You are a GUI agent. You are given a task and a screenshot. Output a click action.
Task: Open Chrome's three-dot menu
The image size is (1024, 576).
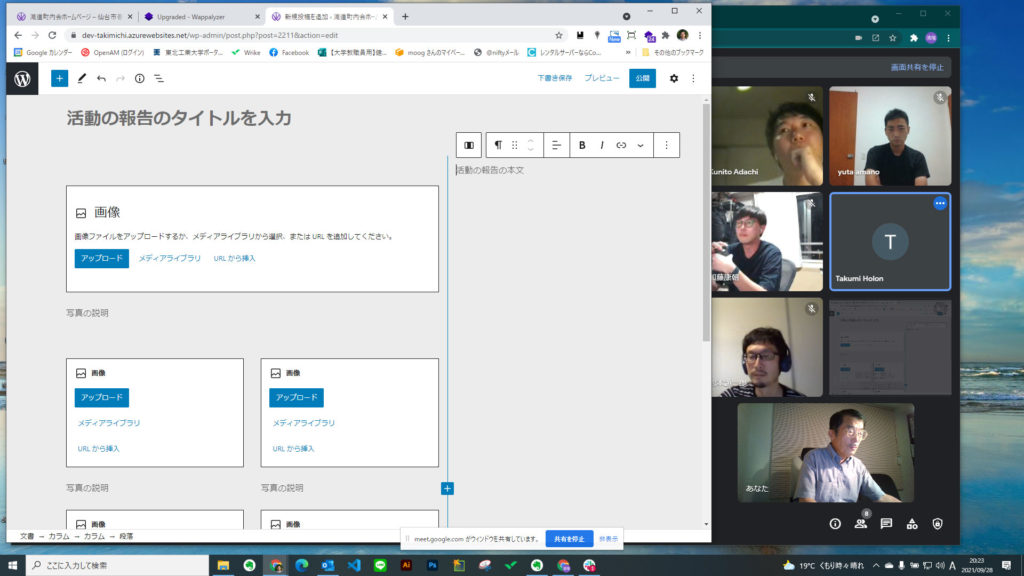699,34
